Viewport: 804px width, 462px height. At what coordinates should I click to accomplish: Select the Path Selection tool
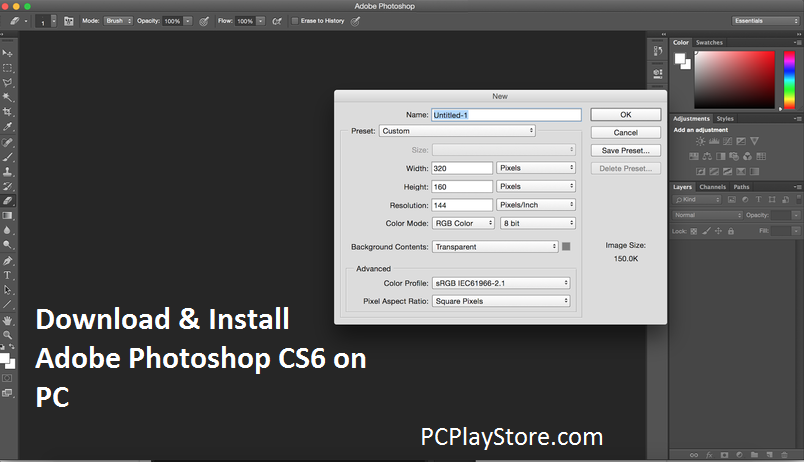[8, 290]
